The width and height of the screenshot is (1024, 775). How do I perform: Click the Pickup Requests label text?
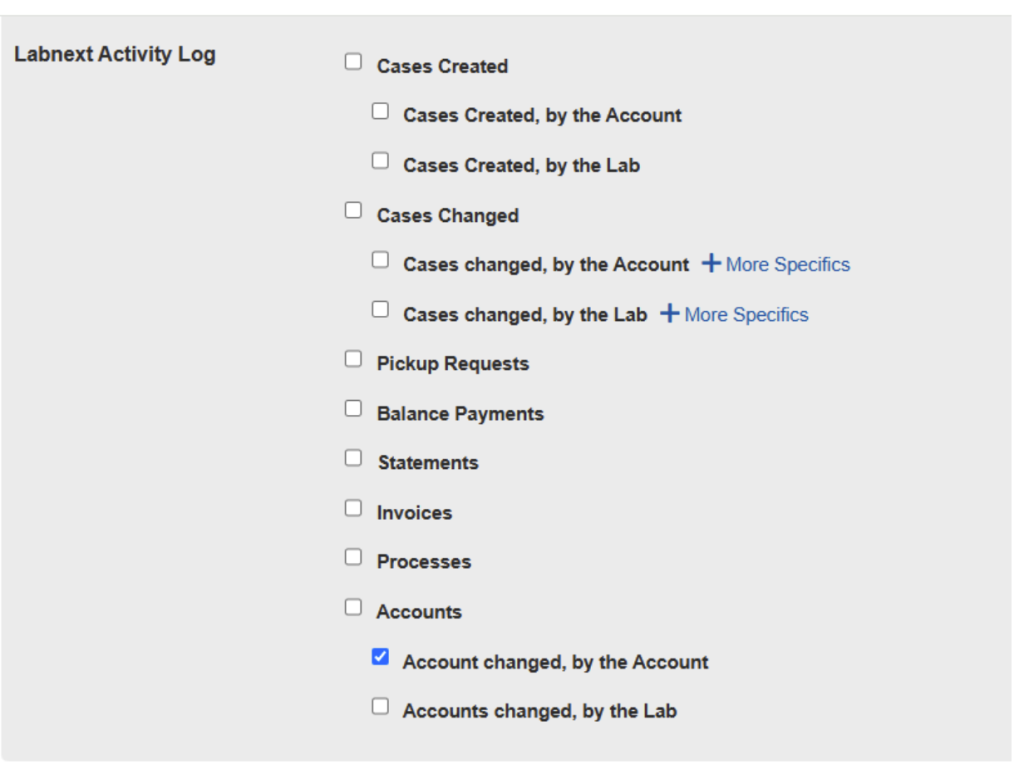click(453, 364)
